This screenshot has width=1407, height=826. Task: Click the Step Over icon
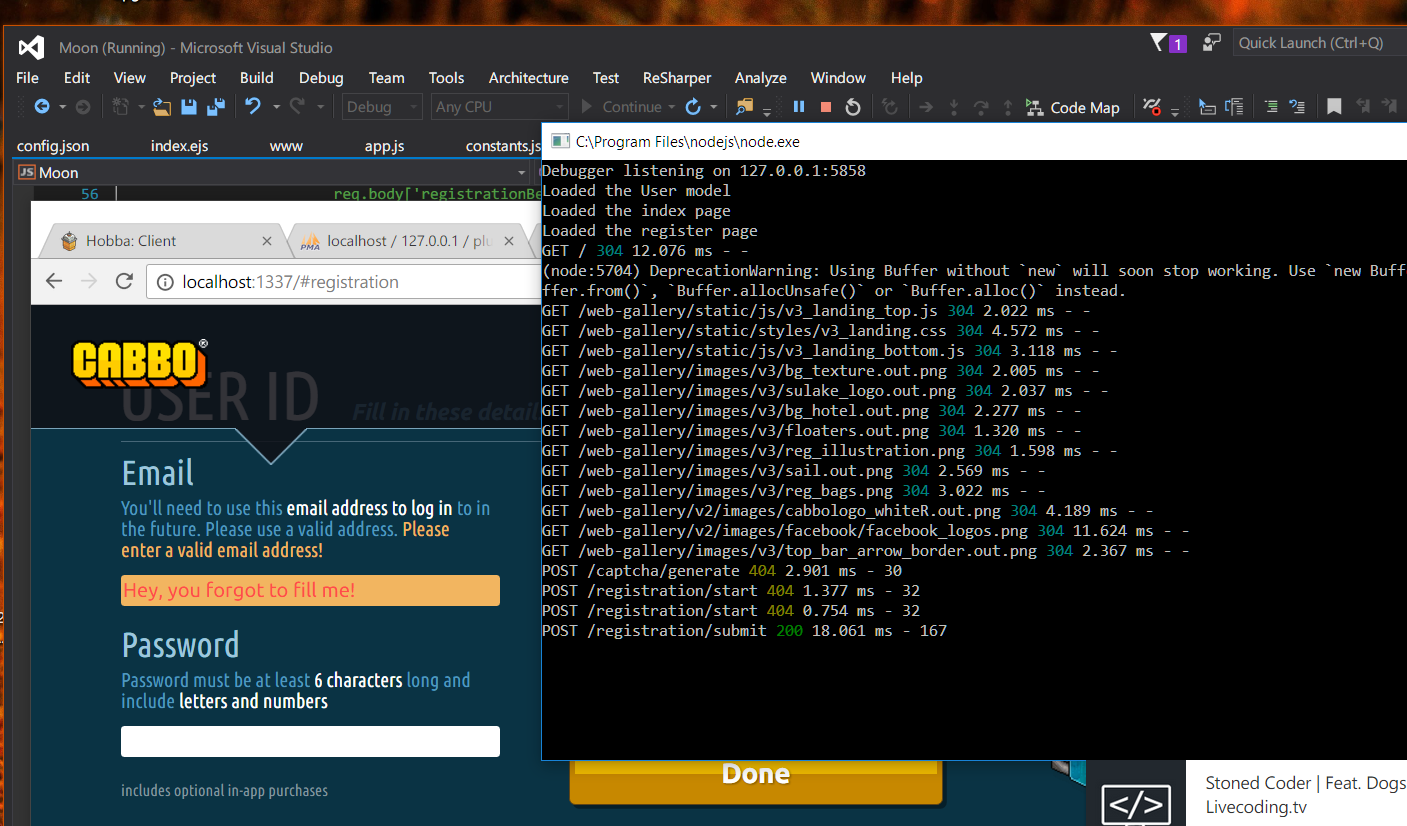point(980,107)
